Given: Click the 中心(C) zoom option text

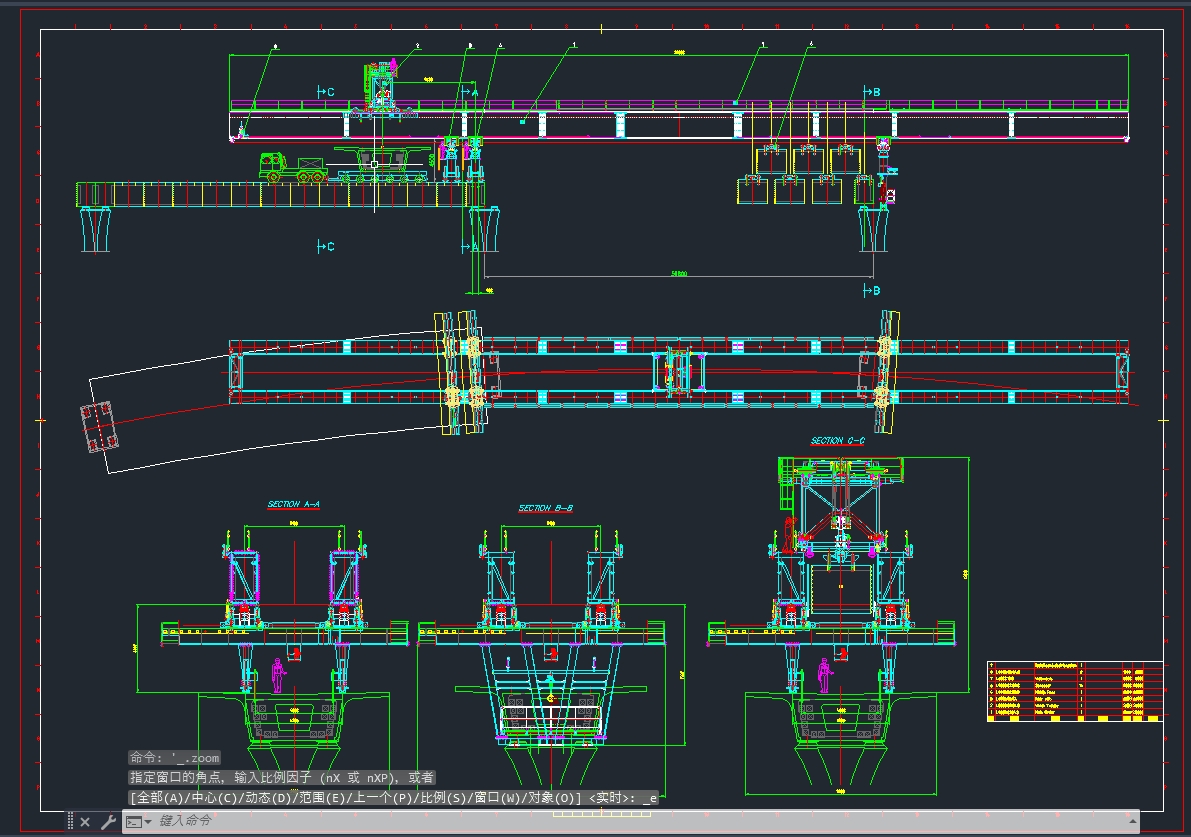Looking at the screenshot, I should point(213,798).
